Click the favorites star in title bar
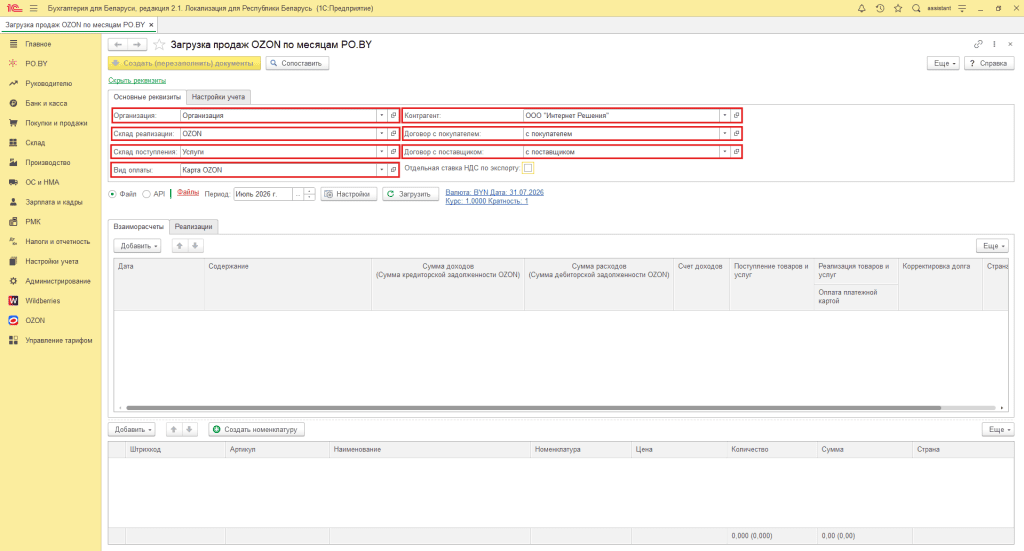Viewport: 1024px width, 551px height. point(898,8)
